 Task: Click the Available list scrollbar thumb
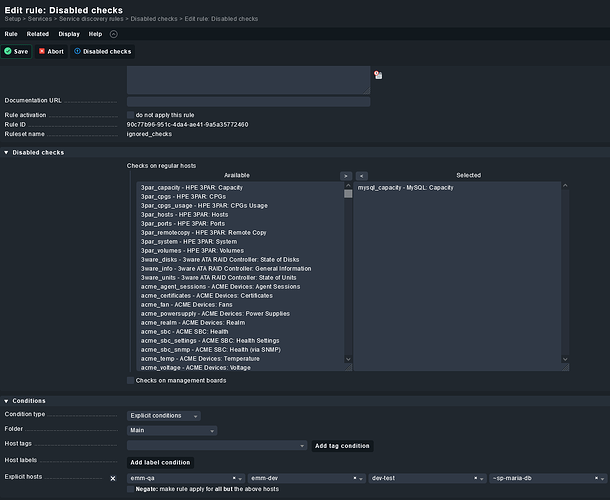pos(348,194)
